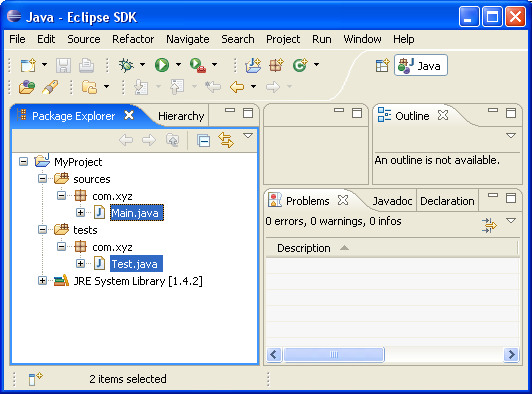Collapse the MyProject tree node
532x394 pixels.
pos(23,161)
